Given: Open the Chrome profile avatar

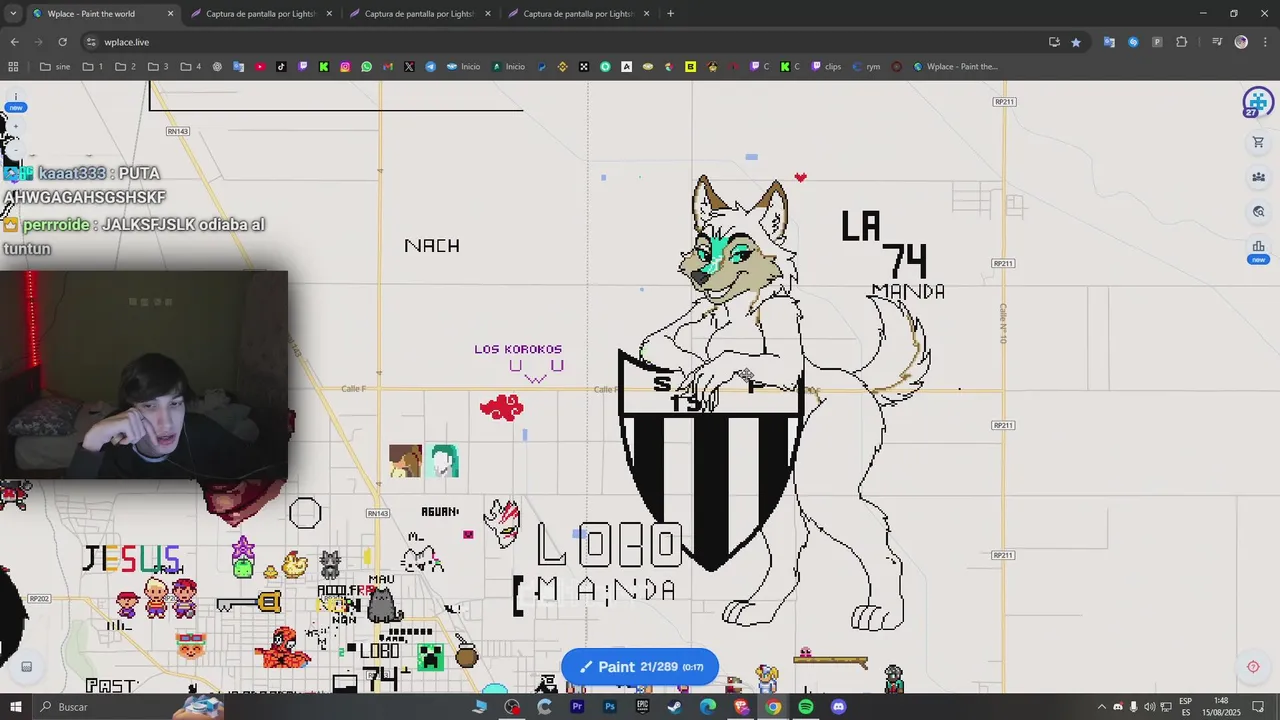Looking at the screenshot, I should click(x=1241, y=42).
